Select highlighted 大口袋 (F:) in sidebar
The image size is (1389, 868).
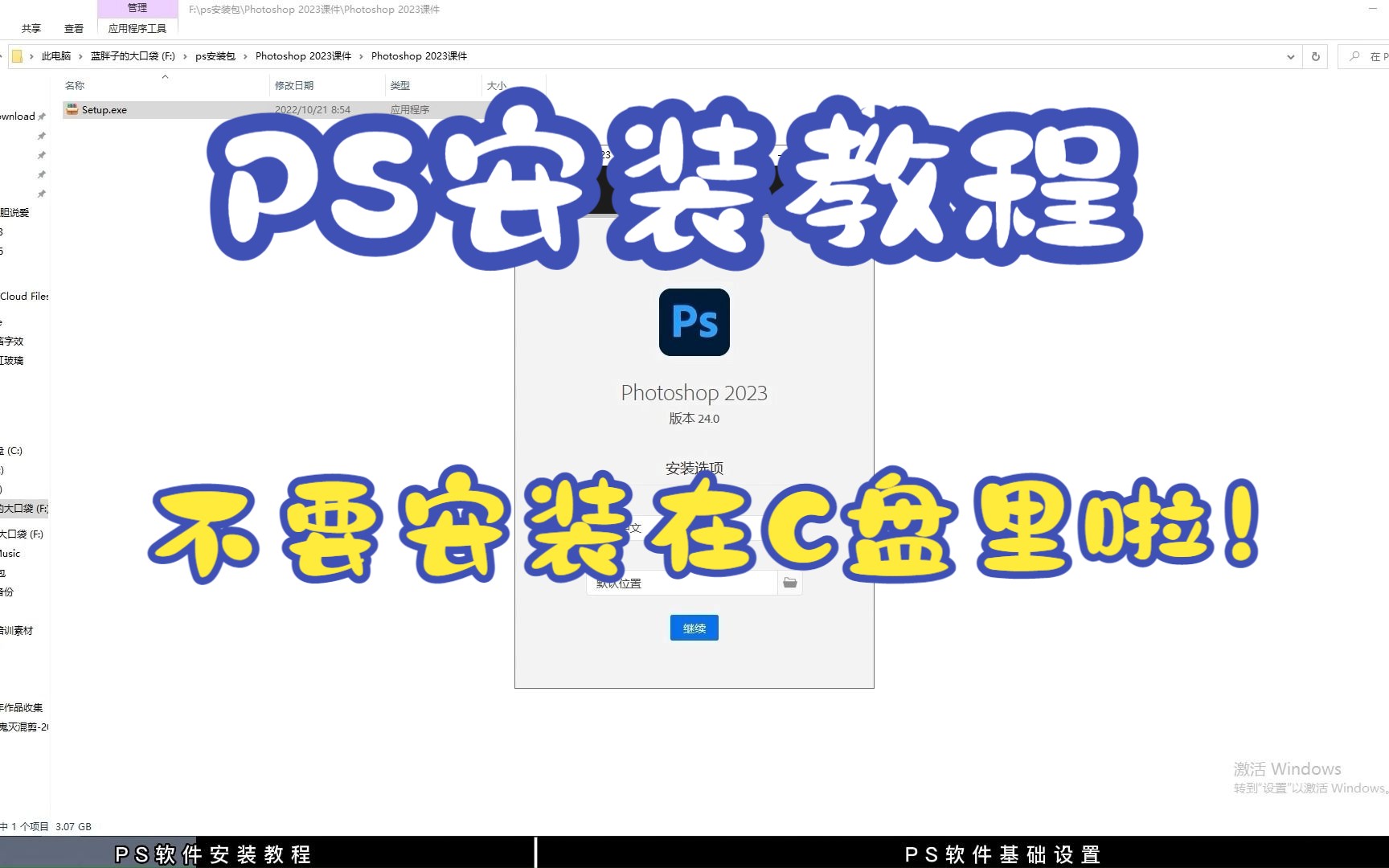click(x=24, y=509)
